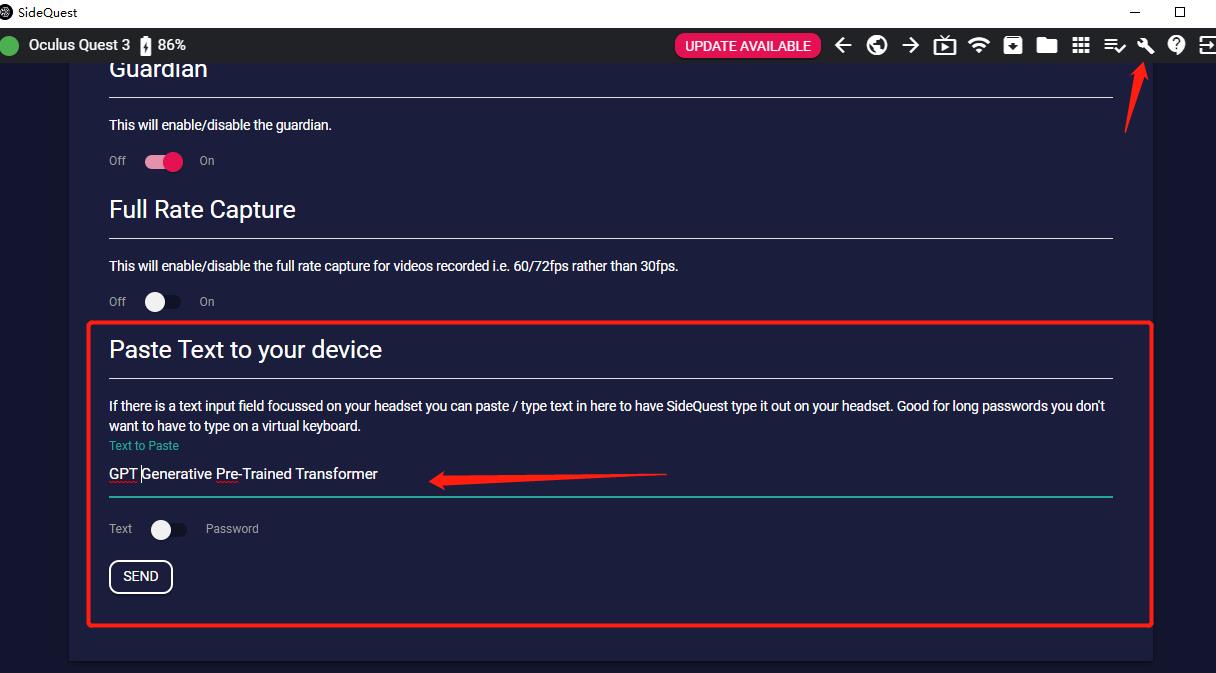Image resolution: width=1216 pixels, height=673 pixels.
Task: Switch the Text/Password toggle to Password
Action: tap(167, 529)
